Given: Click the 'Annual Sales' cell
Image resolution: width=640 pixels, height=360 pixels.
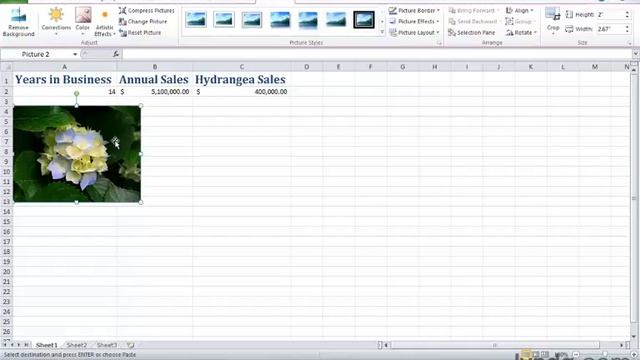Looking at the screenshot, I should click(x=155, y=80).
